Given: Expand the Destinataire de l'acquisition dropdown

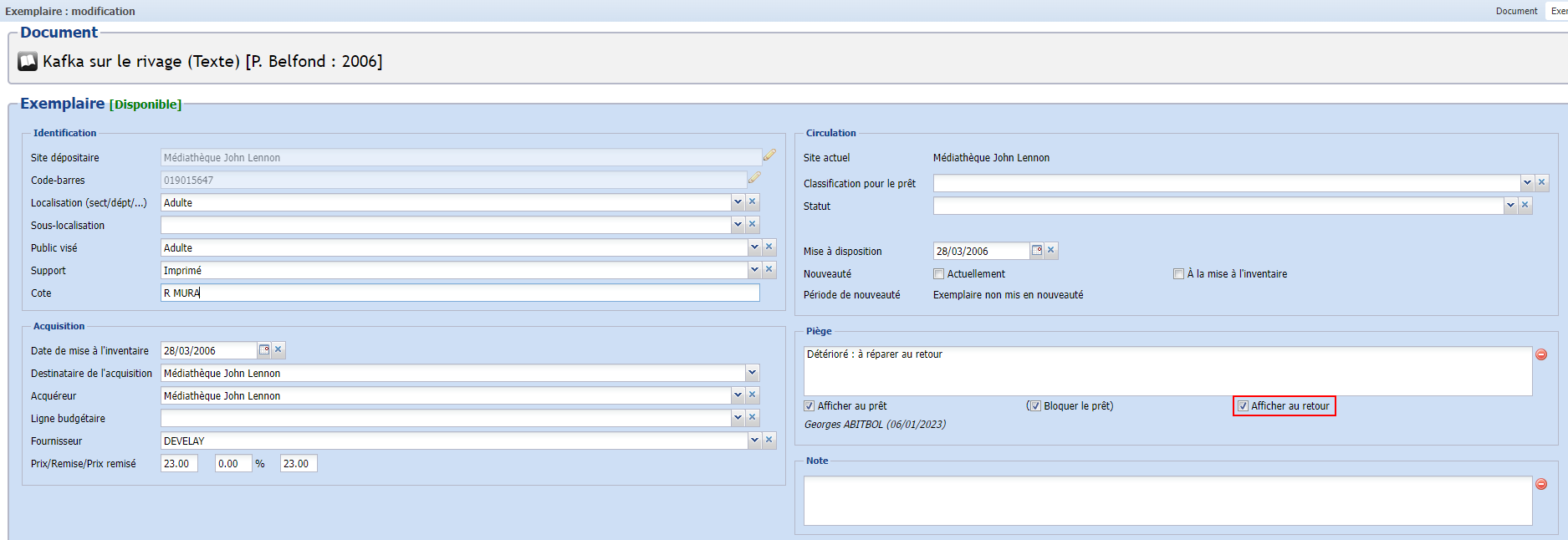Looking at the screenshot, I should coord(752,373).
